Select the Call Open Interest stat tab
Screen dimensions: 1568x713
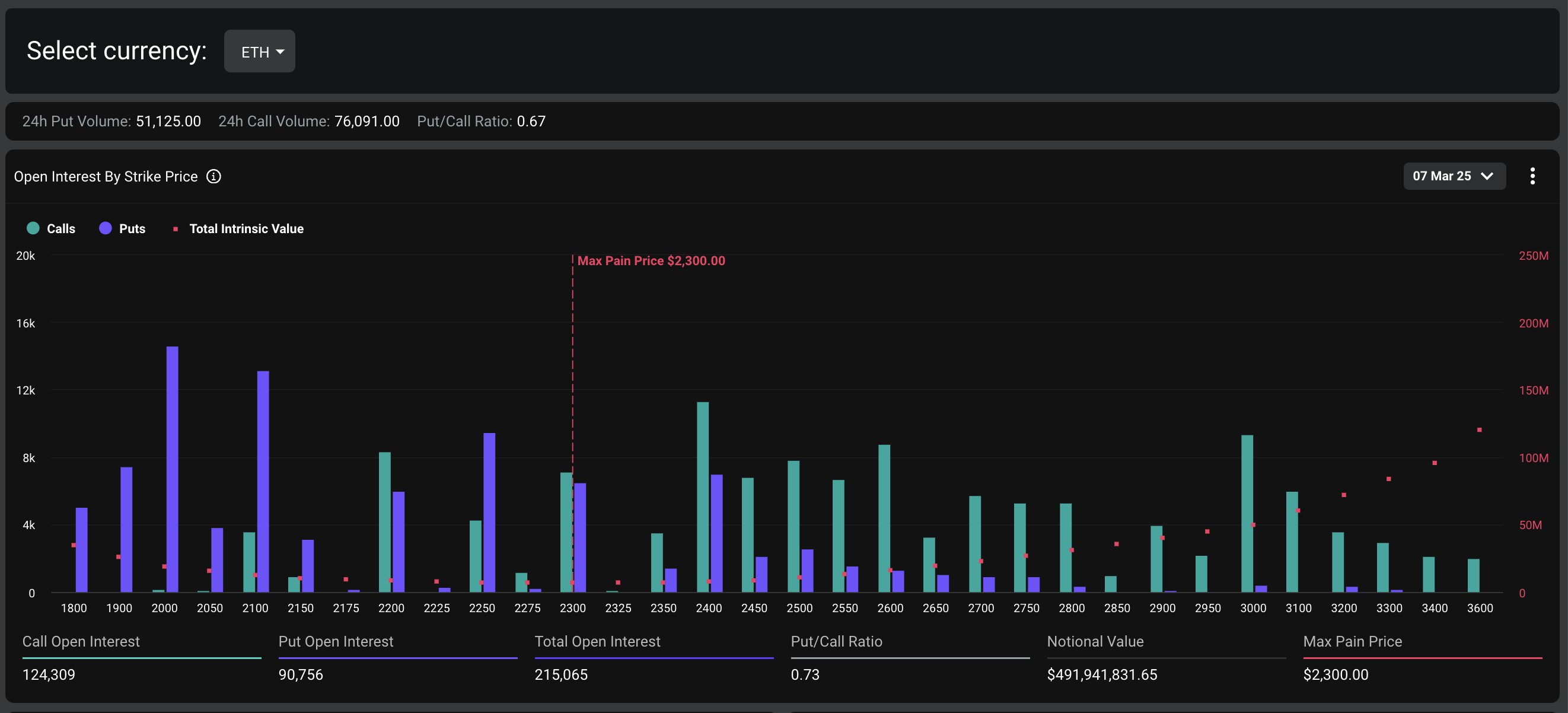81,641
